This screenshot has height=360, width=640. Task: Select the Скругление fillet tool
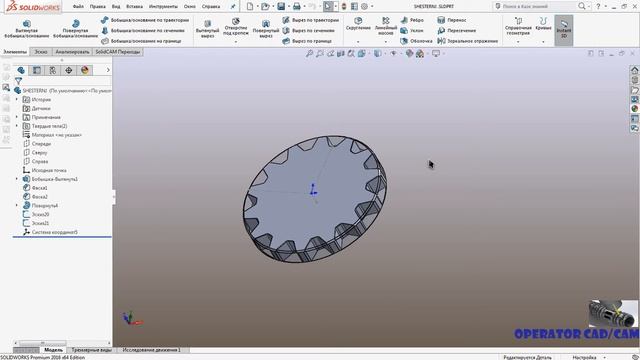tap(358, 24)
